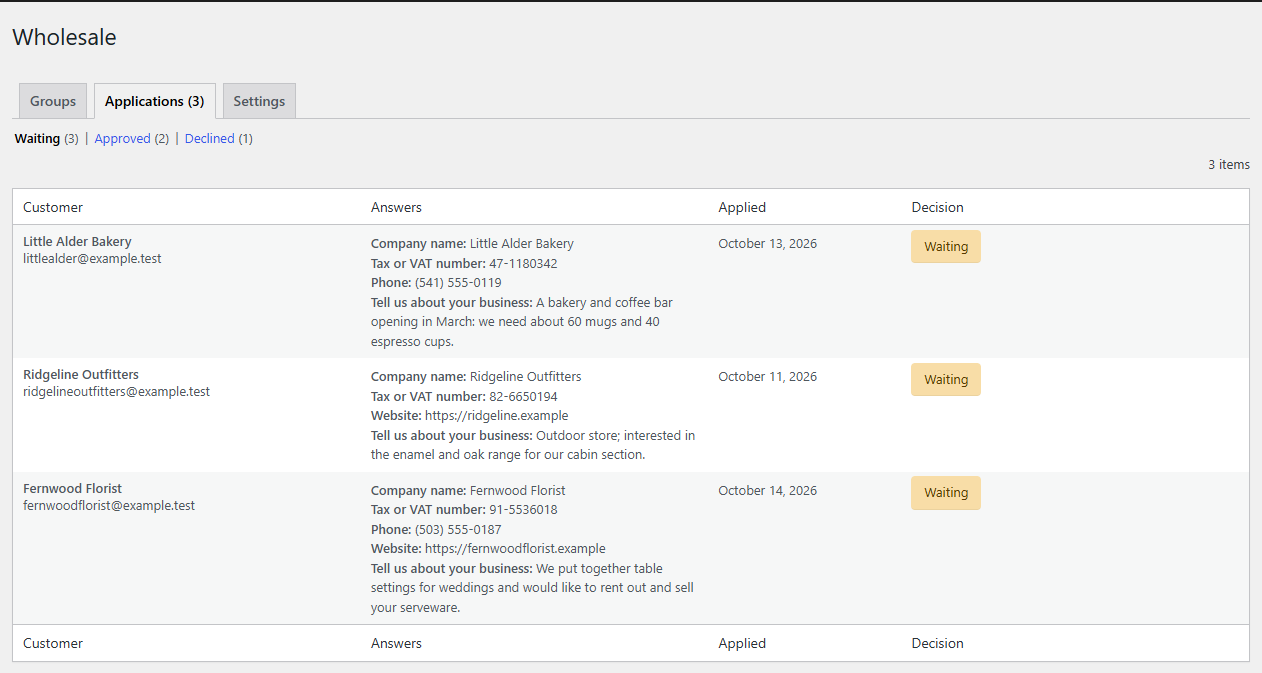The height and width of the screenshot is (673, 1262).
Task: Click the email ridgelineoutfitters@example.test
Action: (116, 392)
